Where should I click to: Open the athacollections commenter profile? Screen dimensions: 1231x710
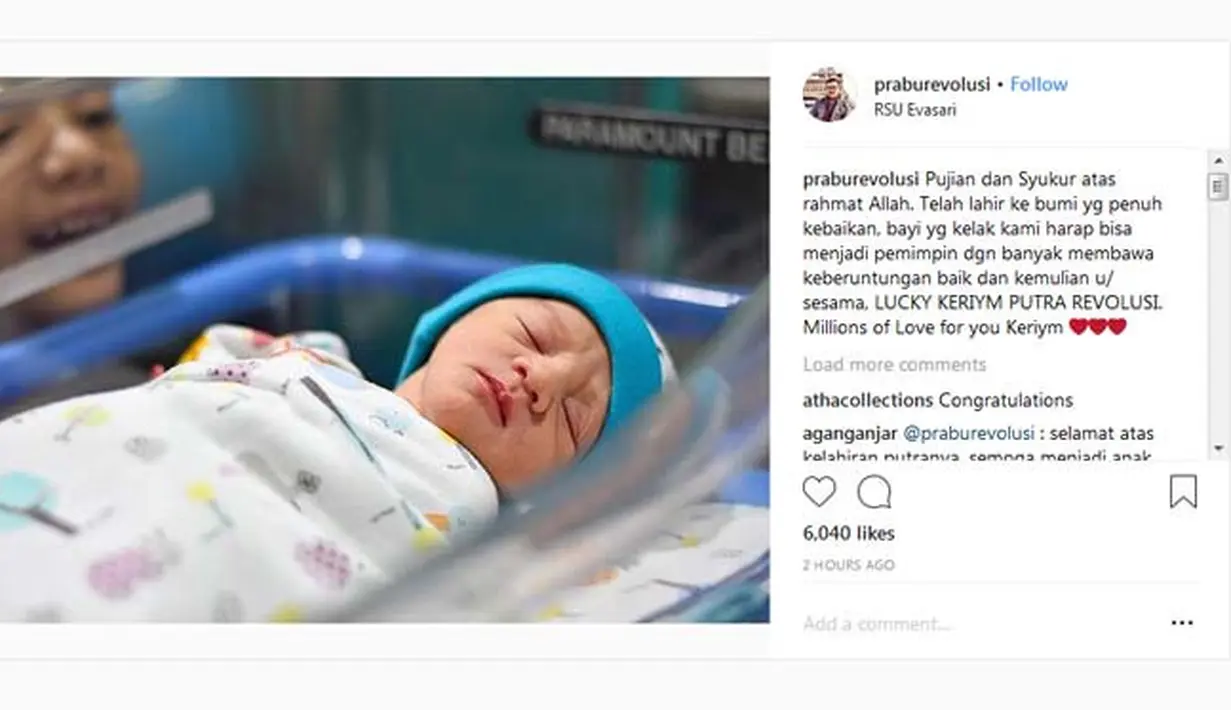868,400
